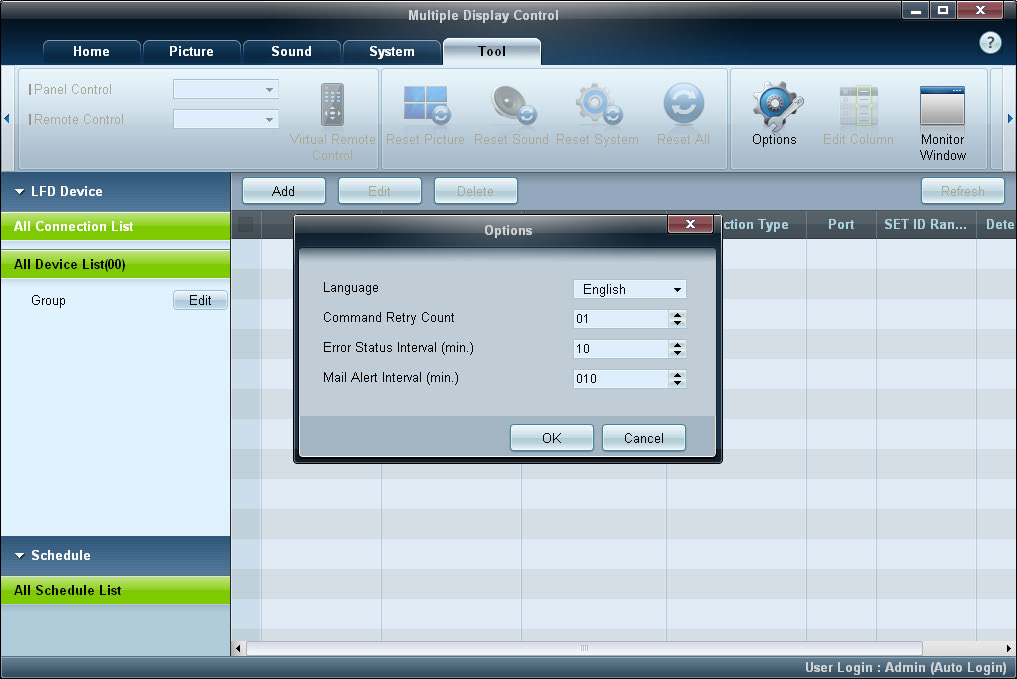Screen dimensions: 1017x679
Task: Decrease Mail Alert Interval value
Action: coord(678,383)
